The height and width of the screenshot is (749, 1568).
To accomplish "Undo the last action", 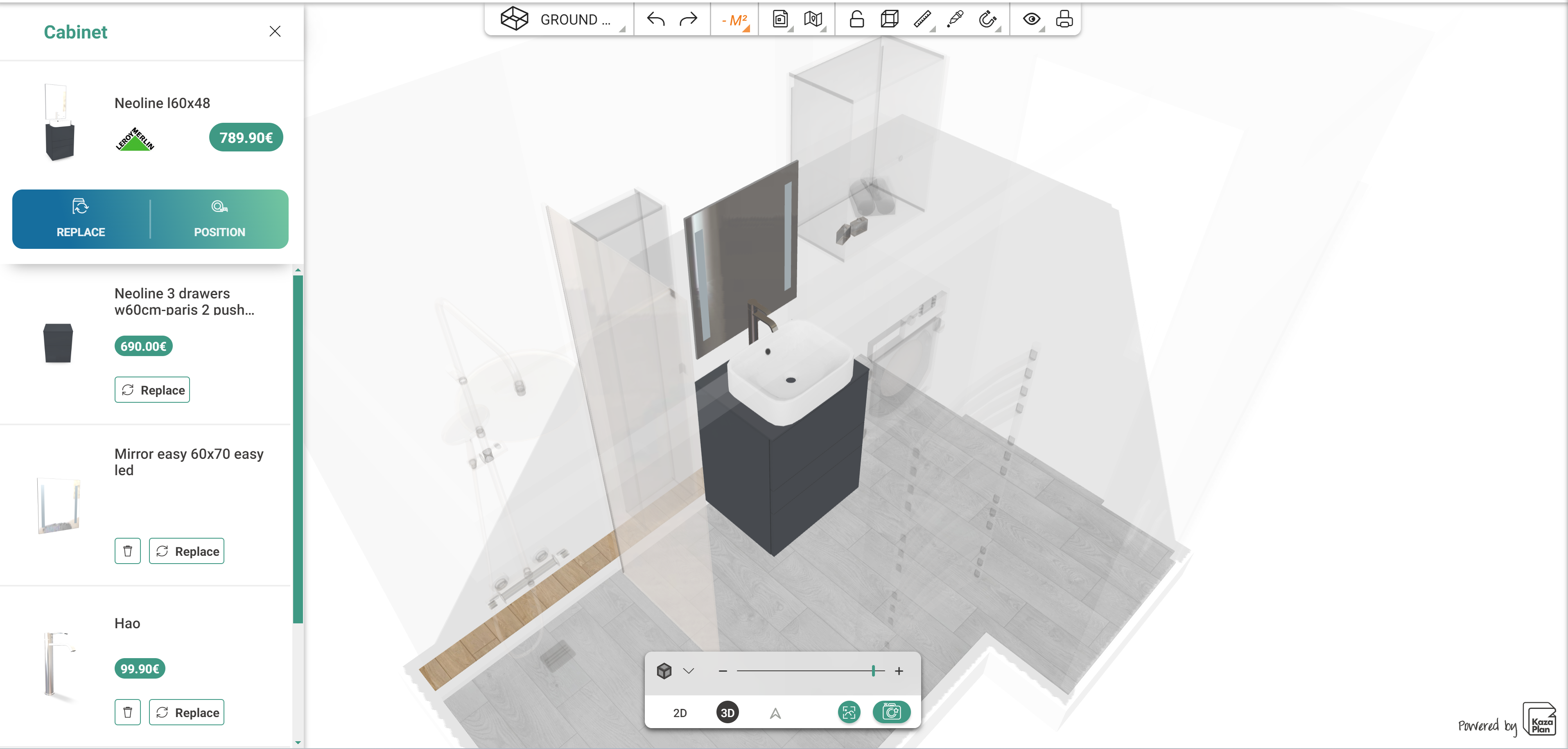I will tap(655, 20).
